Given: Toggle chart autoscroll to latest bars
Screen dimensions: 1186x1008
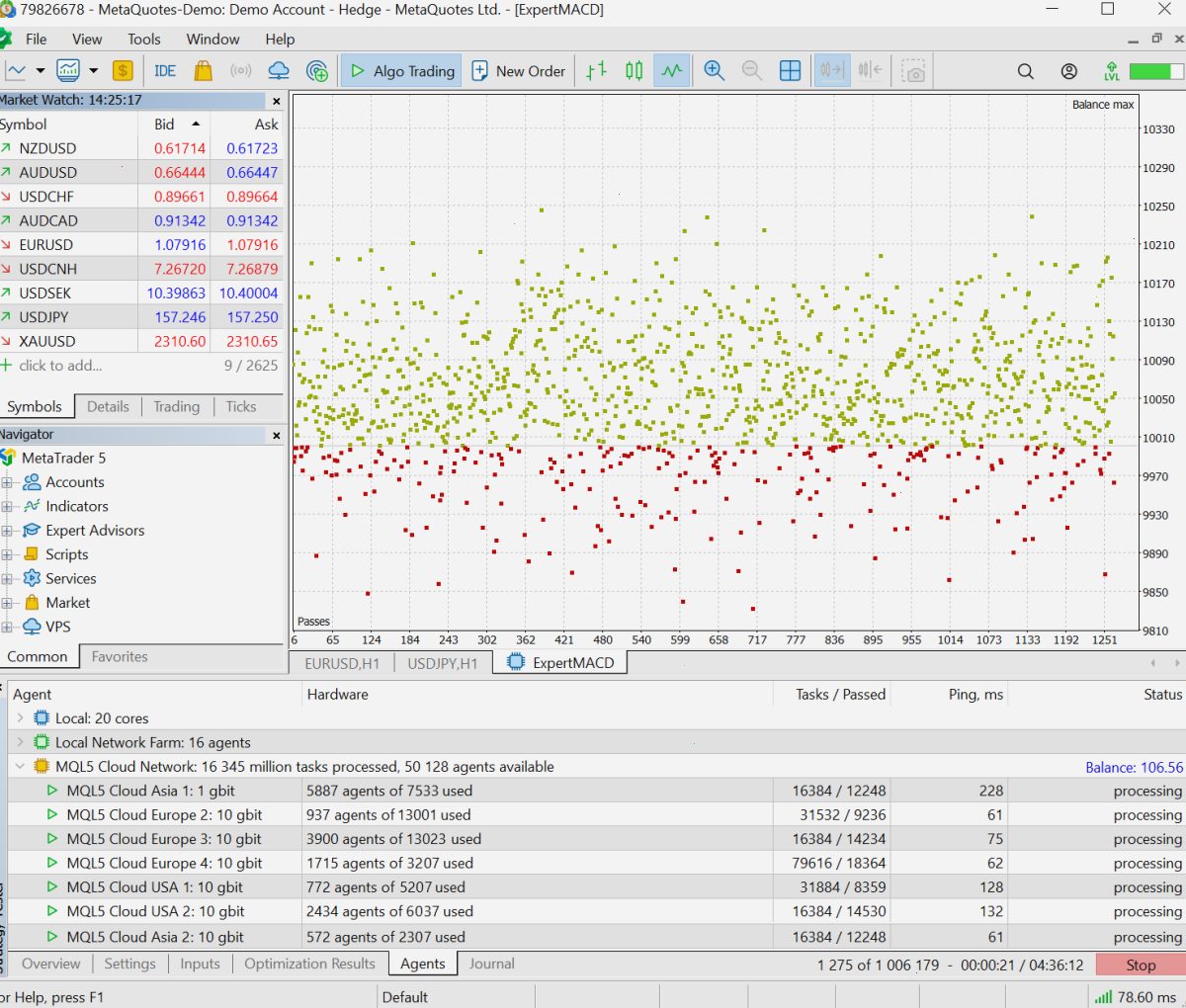Looking at the screenshot, I should (832, 71).
